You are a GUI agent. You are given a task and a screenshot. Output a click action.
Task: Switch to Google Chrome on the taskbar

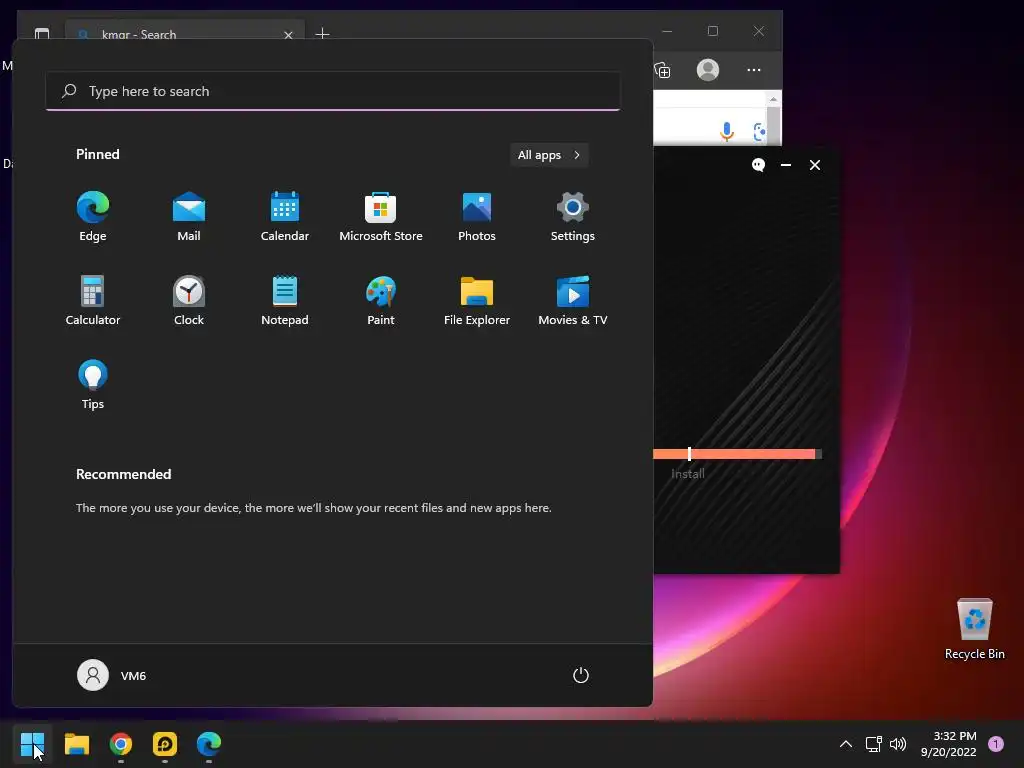click(121, 743)
